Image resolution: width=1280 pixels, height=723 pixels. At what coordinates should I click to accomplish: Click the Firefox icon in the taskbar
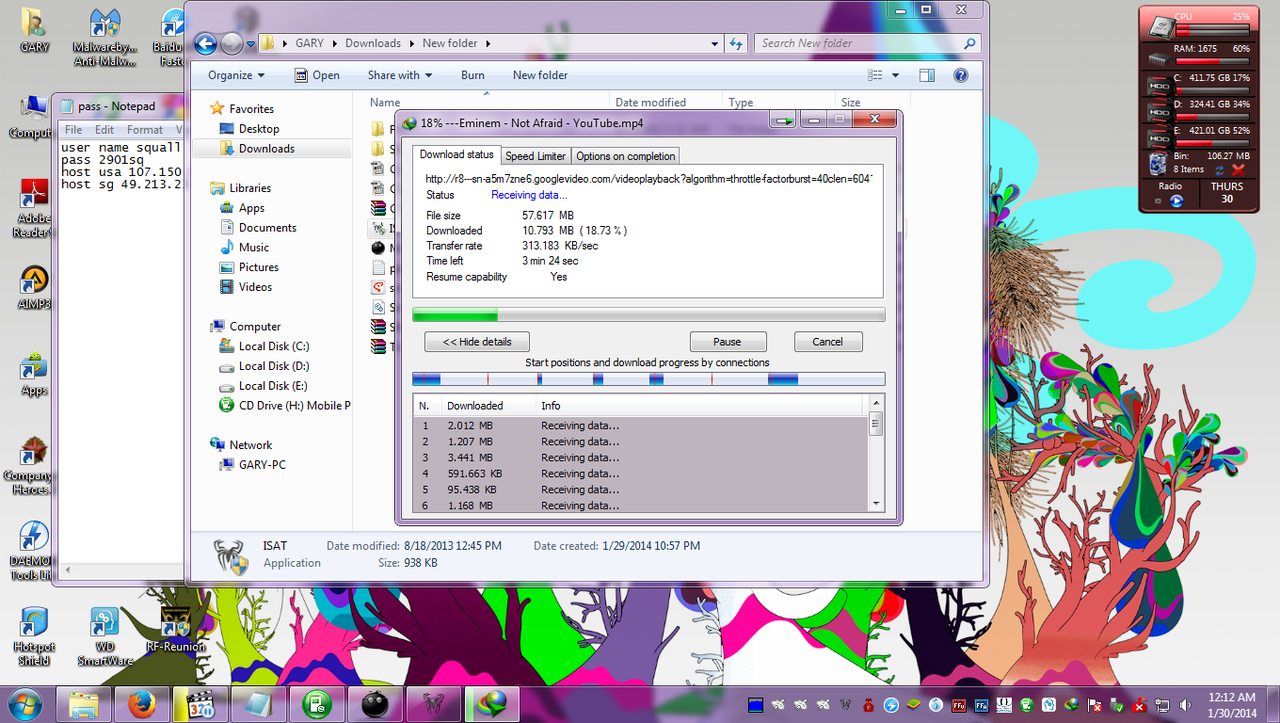[x=143, y=704]
